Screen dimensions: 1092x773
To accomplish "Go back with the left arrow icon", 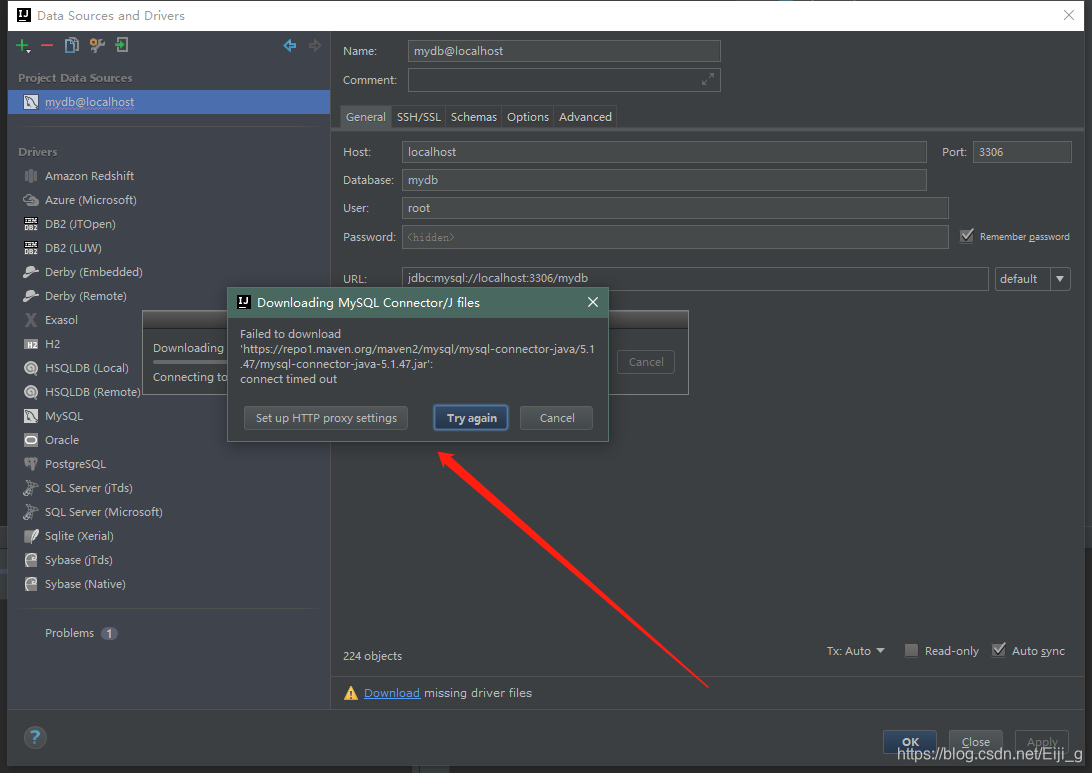I will pos(290,46).
